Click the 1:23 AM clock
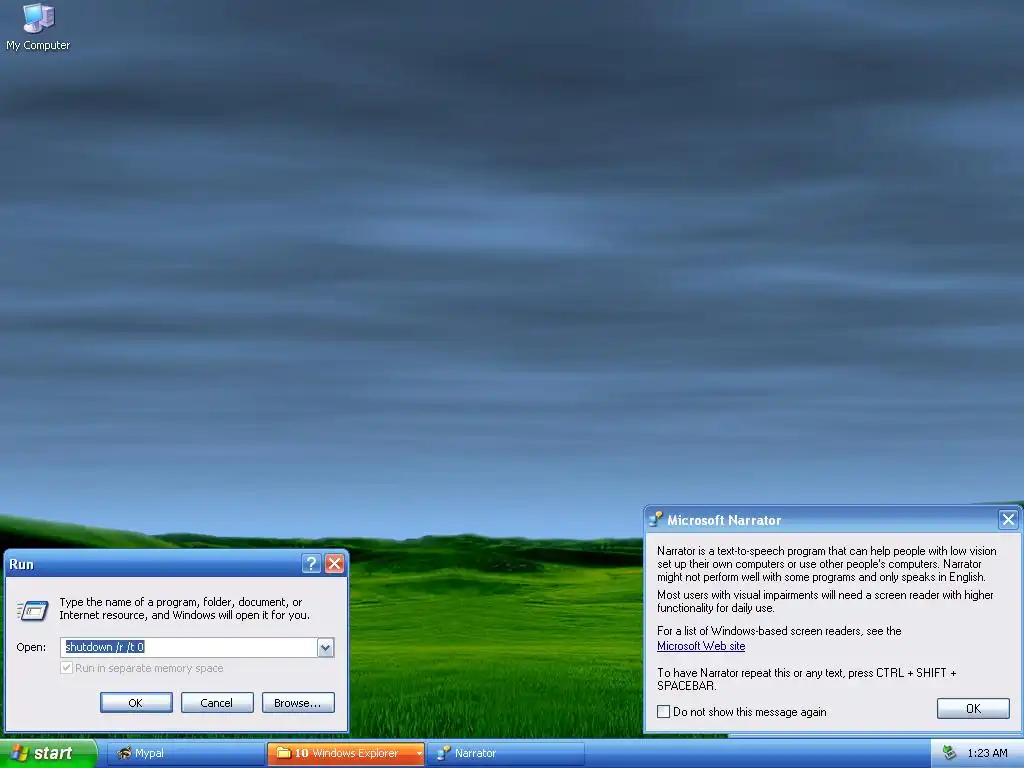 tap(987, 753)
